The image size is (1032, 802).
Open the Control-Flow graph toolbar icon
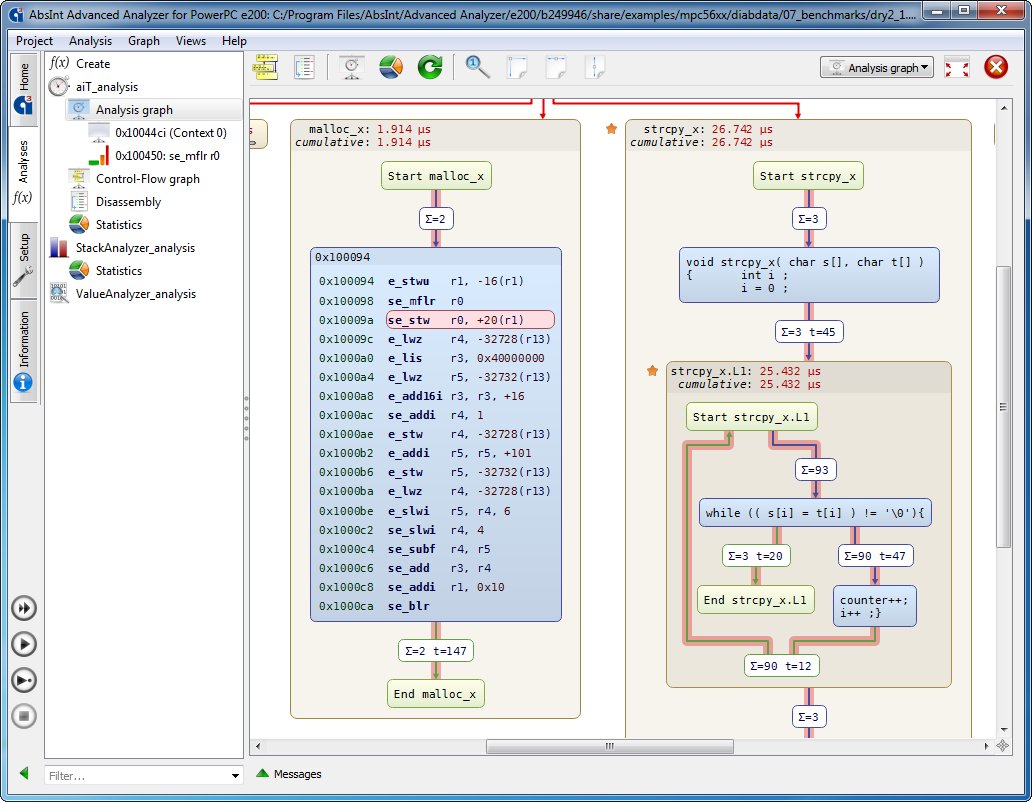265,67
